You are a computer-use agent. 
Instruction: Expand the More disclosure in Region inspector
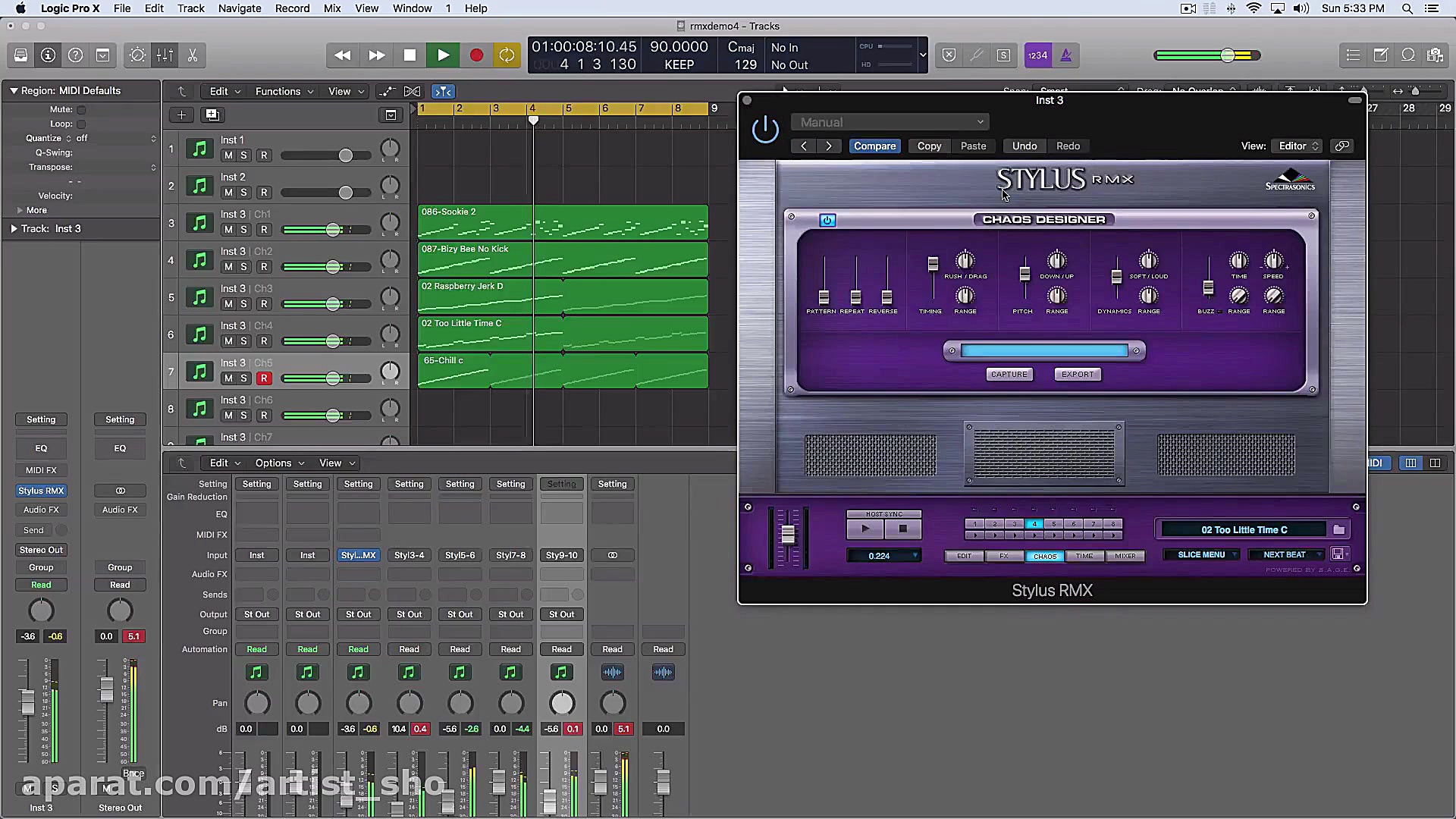click(x=20, y=211)
